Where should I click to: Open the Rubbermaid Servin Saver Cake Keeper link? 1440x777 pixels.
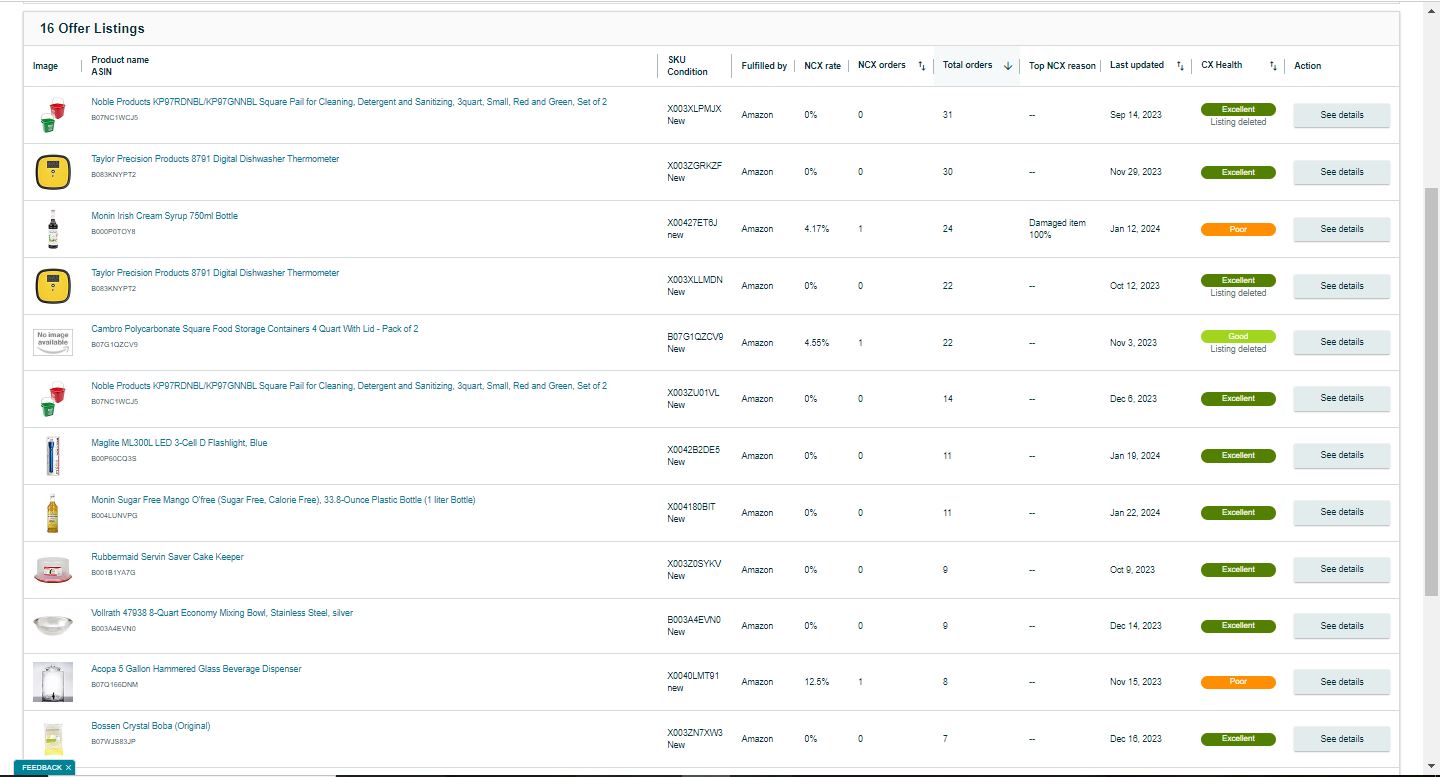coord(167,557)
